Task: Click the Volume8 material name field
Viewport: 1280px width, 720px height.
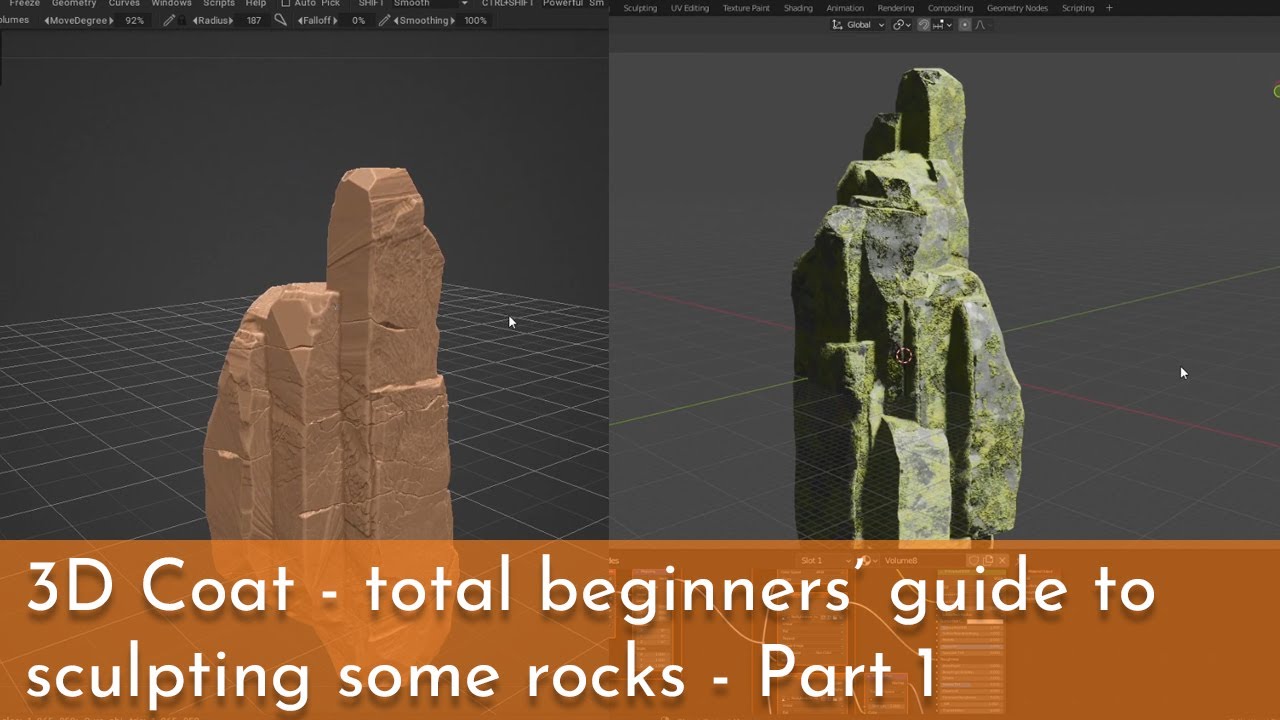Action: (925, 561)
